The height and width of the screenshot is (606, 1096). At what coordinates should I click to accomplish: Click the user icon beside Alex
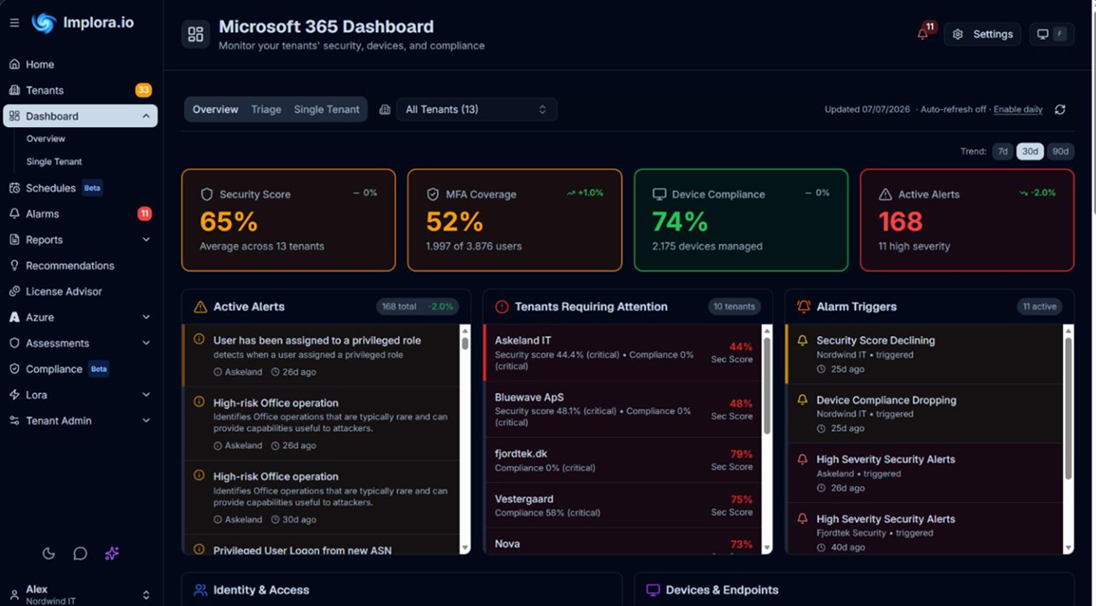(x=14, y=595)
